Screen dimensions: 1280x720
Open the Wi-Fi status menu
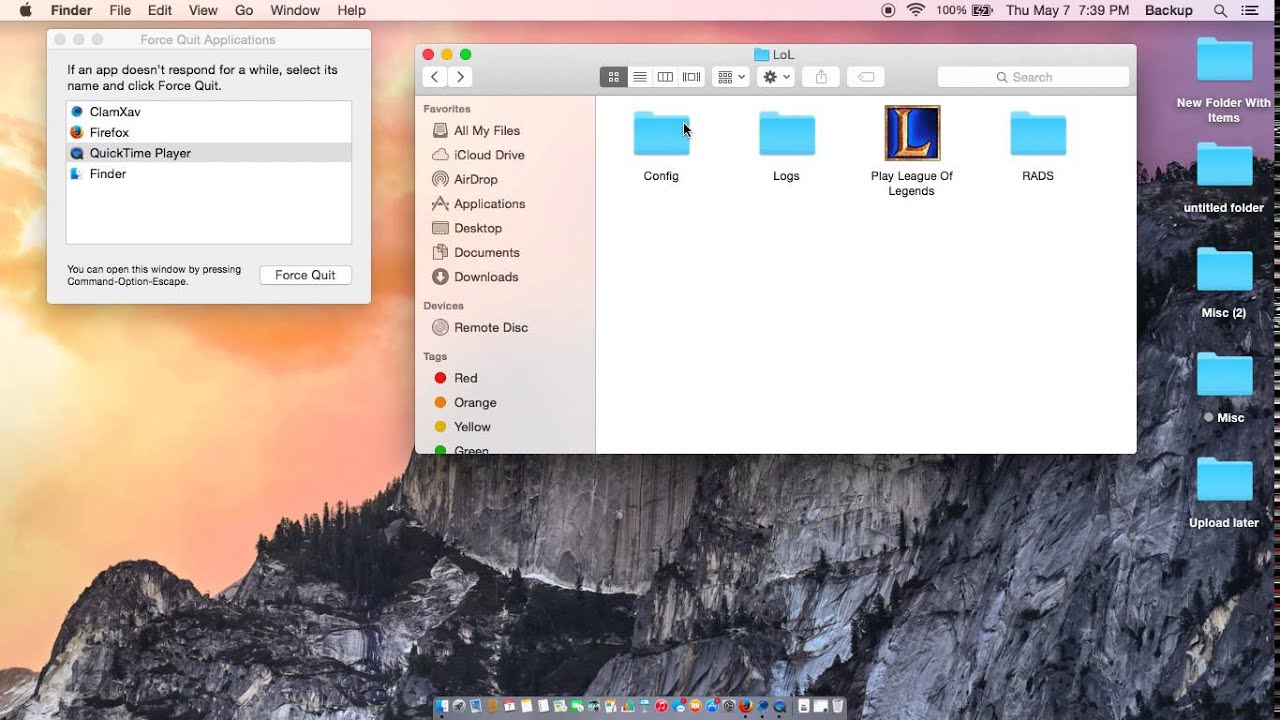pyautogui.click(x=916, y=10)
